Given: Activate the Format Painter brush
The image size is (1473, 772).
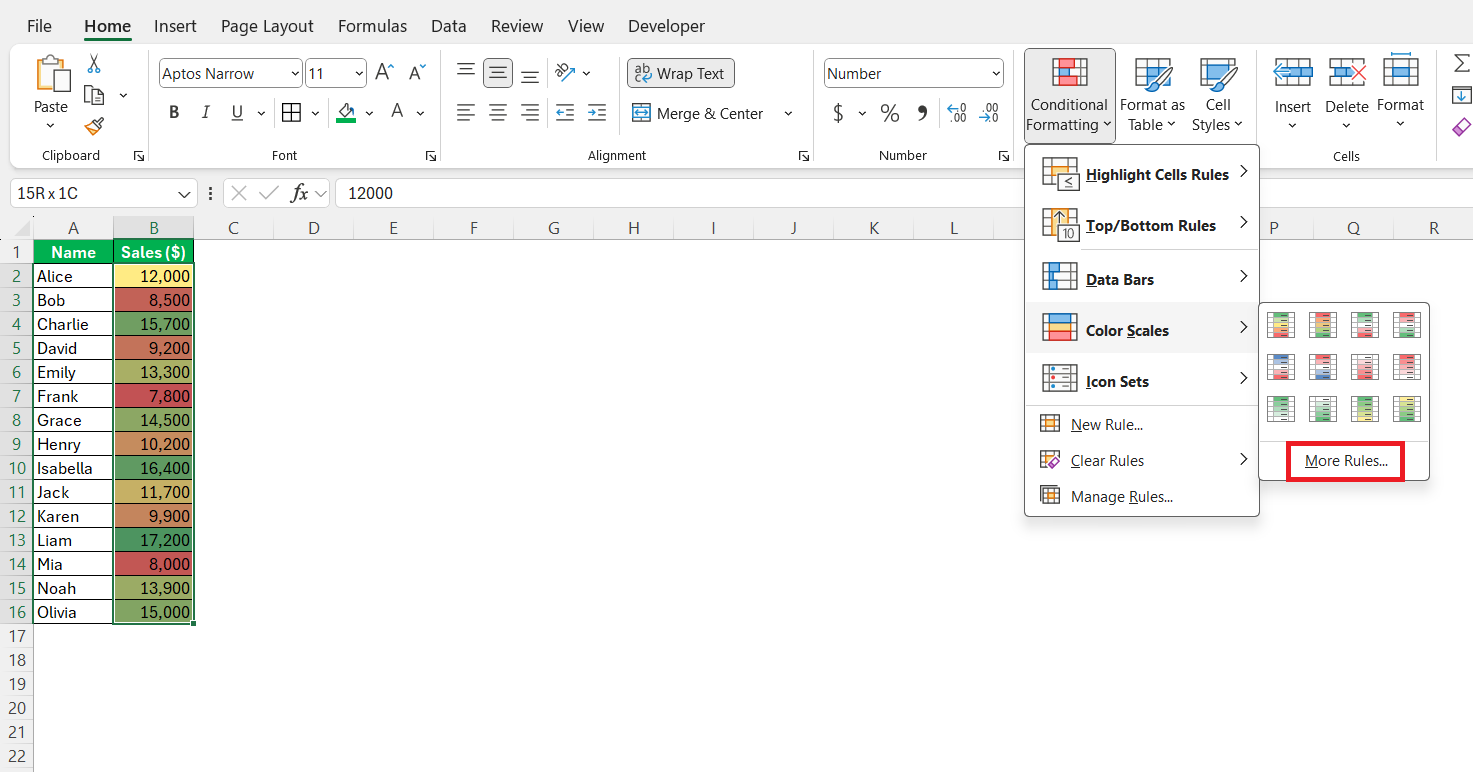Looking at the screenshot, I should click(x=94, y=126).
